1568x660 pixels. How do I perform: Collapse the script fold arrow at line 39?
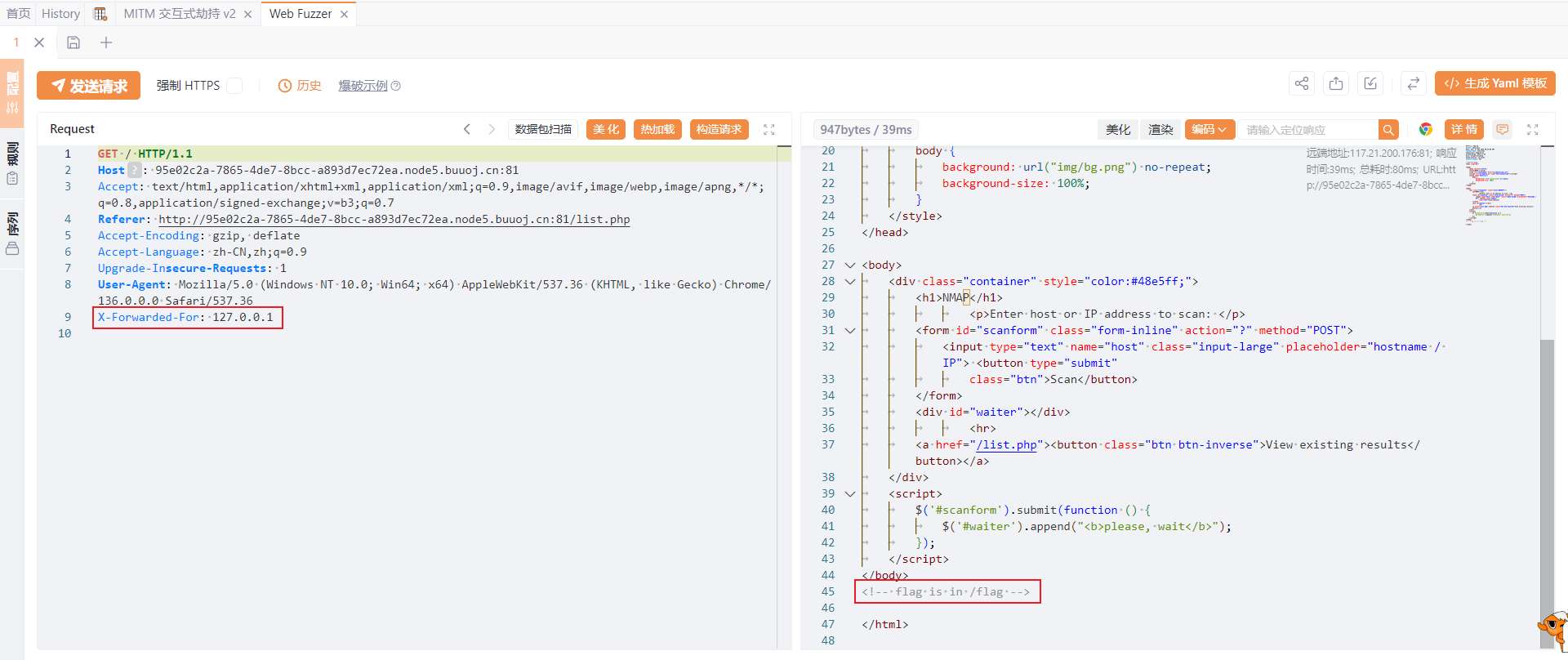[x=850, y=494]
